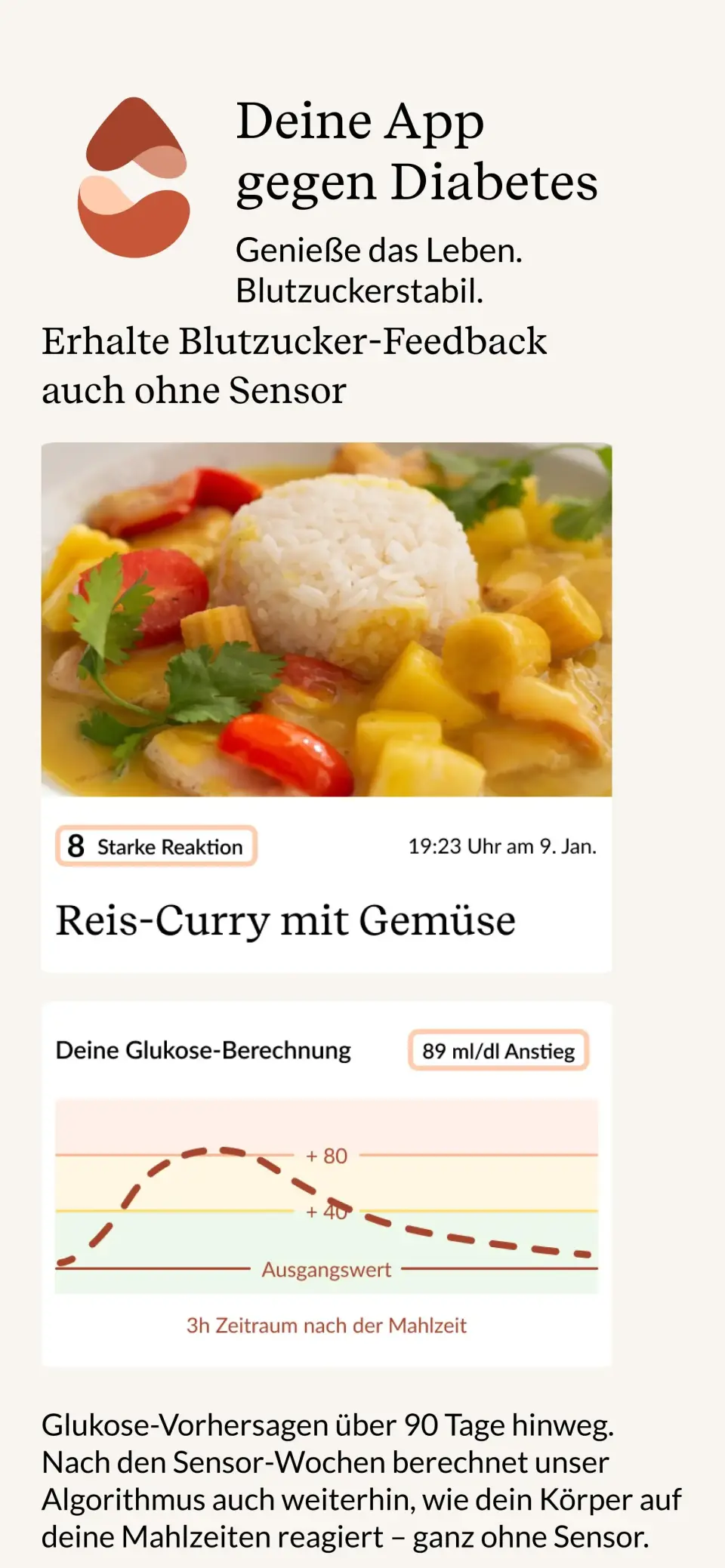Tap the red upper zone of the glucose chart
The width and height of the screenshot is (725, 1568).
326,1126
